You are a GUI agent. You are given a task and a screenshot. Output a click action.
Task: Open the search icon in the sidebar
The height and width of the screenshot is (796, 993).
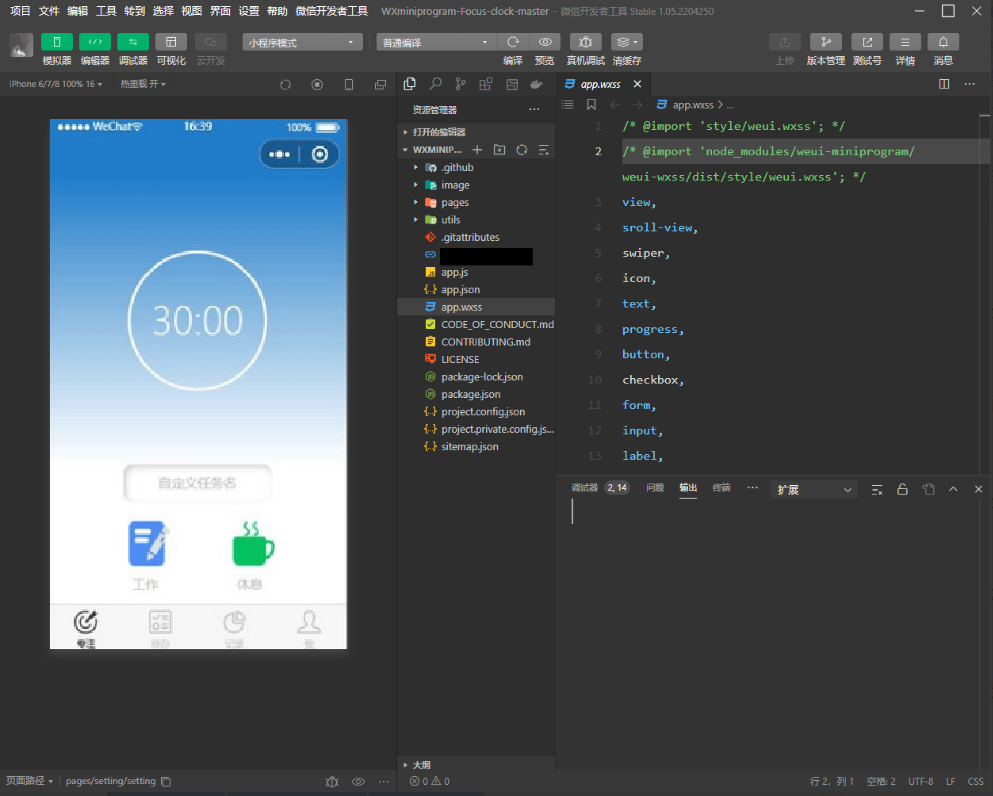(436, 84)
